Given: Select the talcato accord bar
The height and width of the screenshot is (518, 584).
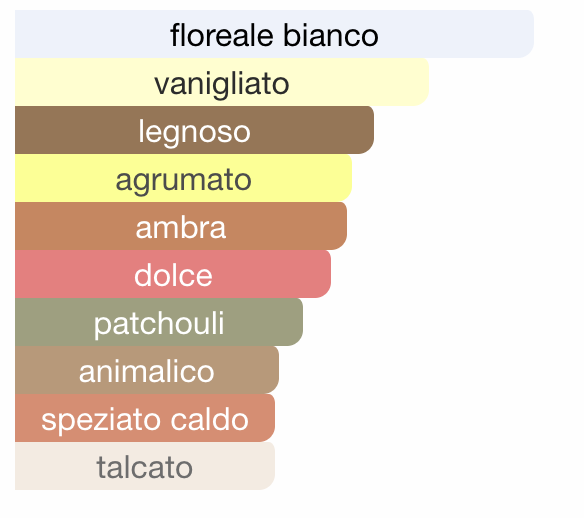Looking at the screenshot, I should tap(145, 466).
